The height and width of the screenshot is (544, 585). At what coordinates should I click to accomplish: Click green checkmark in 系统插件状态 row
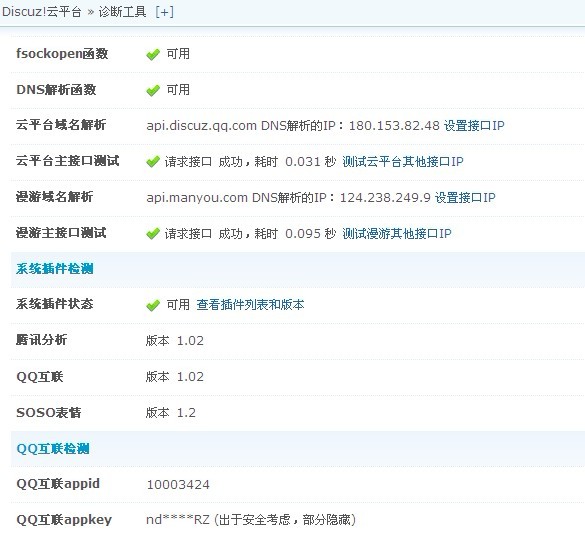click(153, 306)
